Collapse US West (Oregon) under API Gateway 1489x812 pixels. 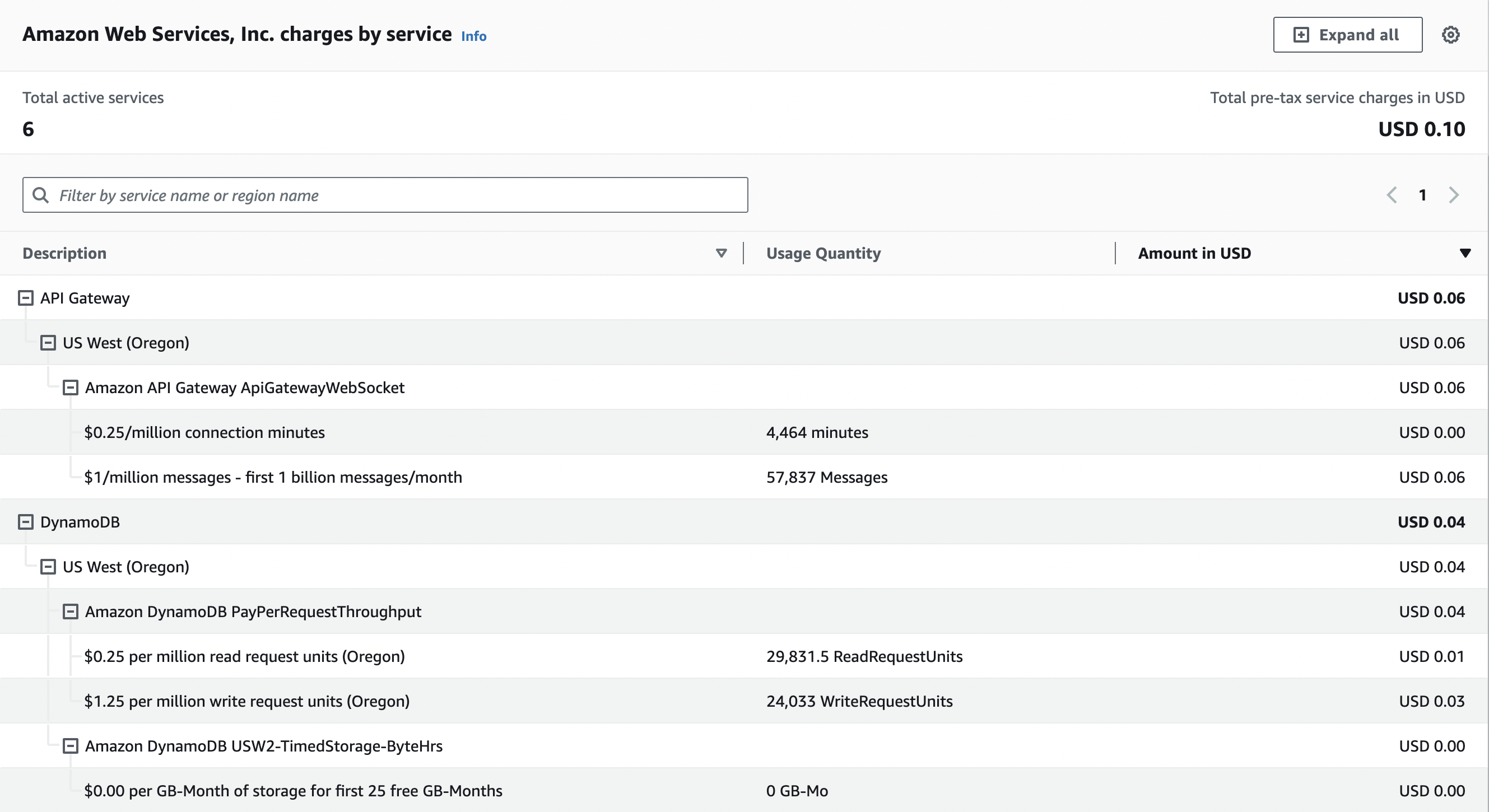(x=48, y=342)
